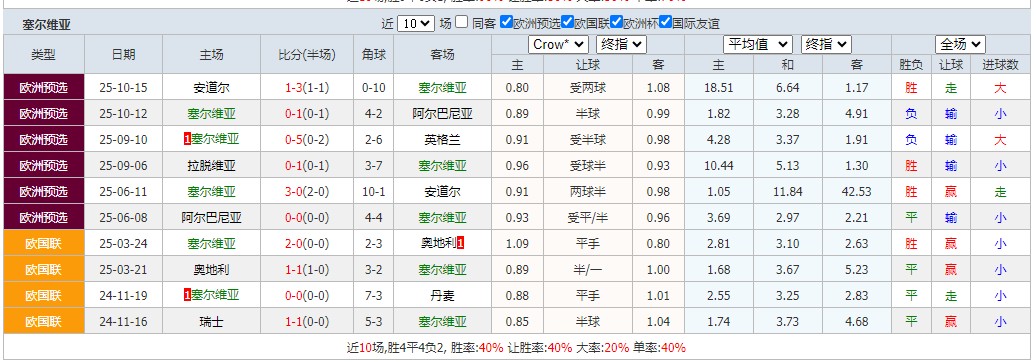Click the 进球数 column header
The image size is (1036, 362).
(x=1000, y=64)
